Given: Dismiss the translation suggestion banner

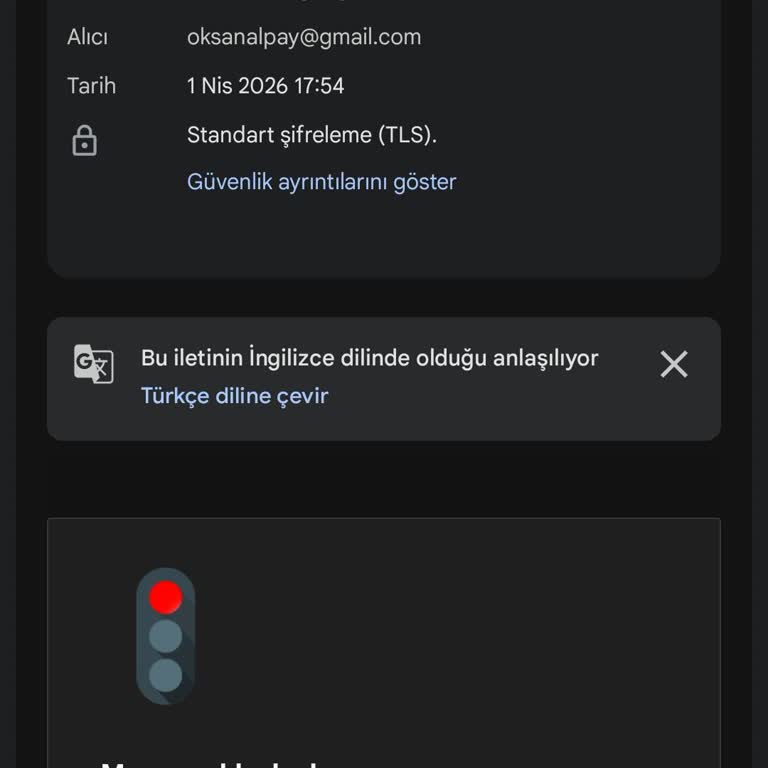Looking at the screenshot, I should coord(674,364).
